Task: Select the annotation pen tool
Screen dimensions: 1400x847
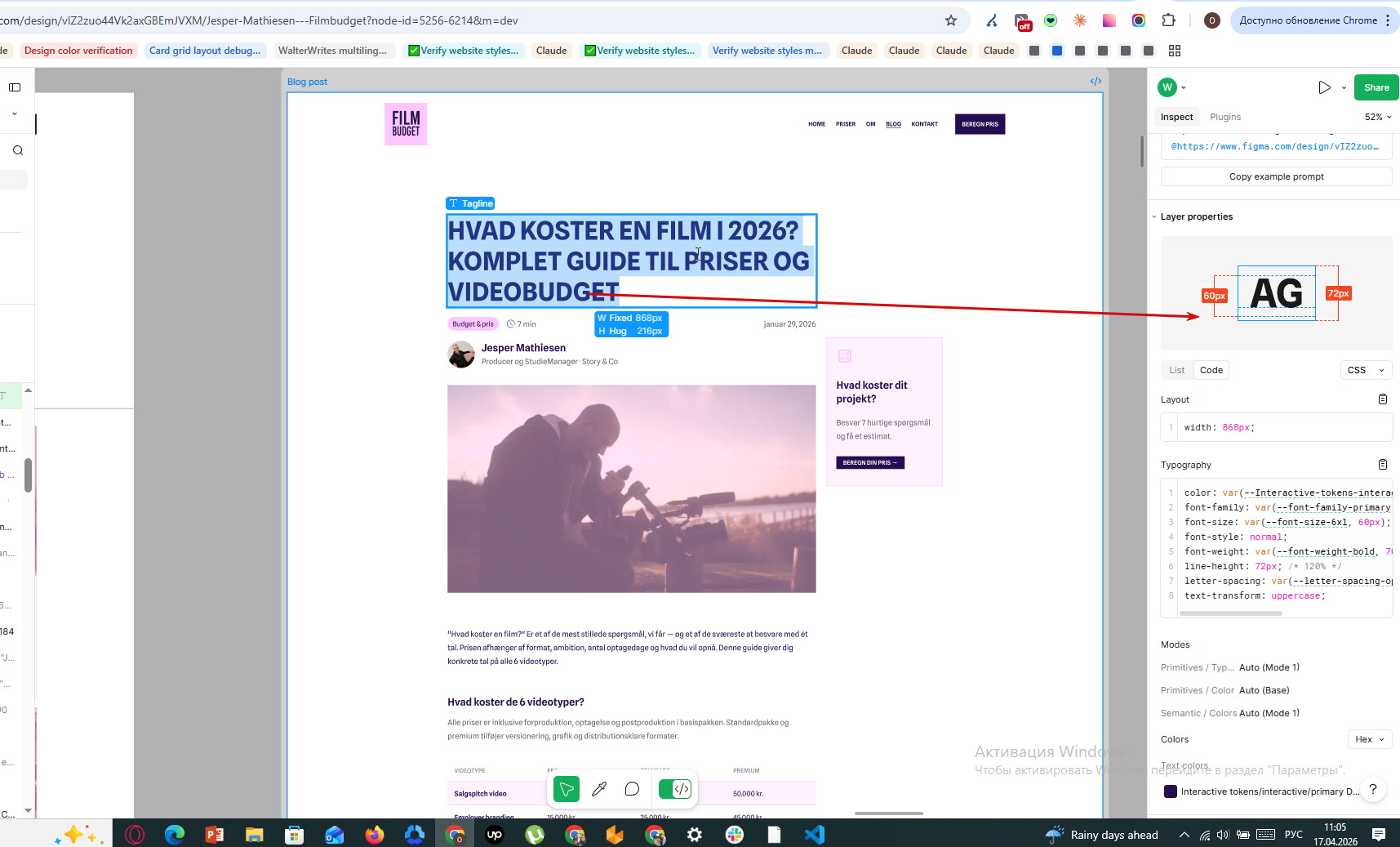Action: click(599, 789)
